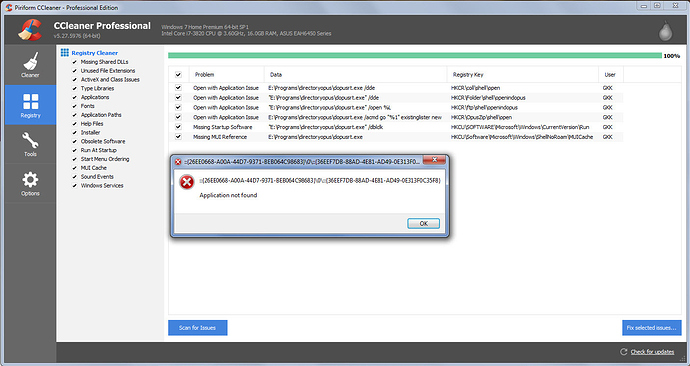Select the HKCR\ftp\shell\openindopus registry key cell

point(484,107)
